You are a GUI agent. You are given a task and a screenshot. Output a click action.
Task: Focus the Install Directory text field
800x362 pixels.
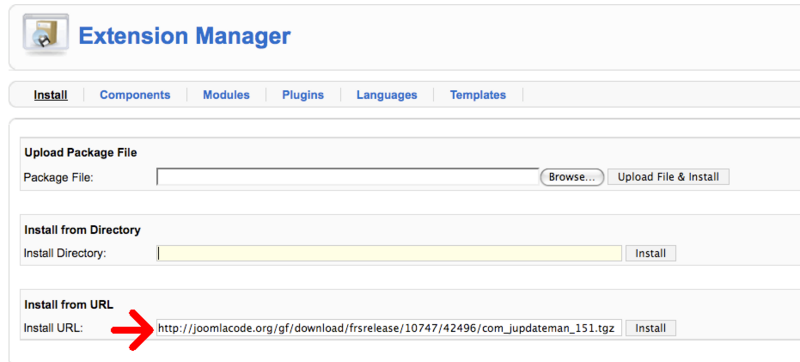[389, 253]
